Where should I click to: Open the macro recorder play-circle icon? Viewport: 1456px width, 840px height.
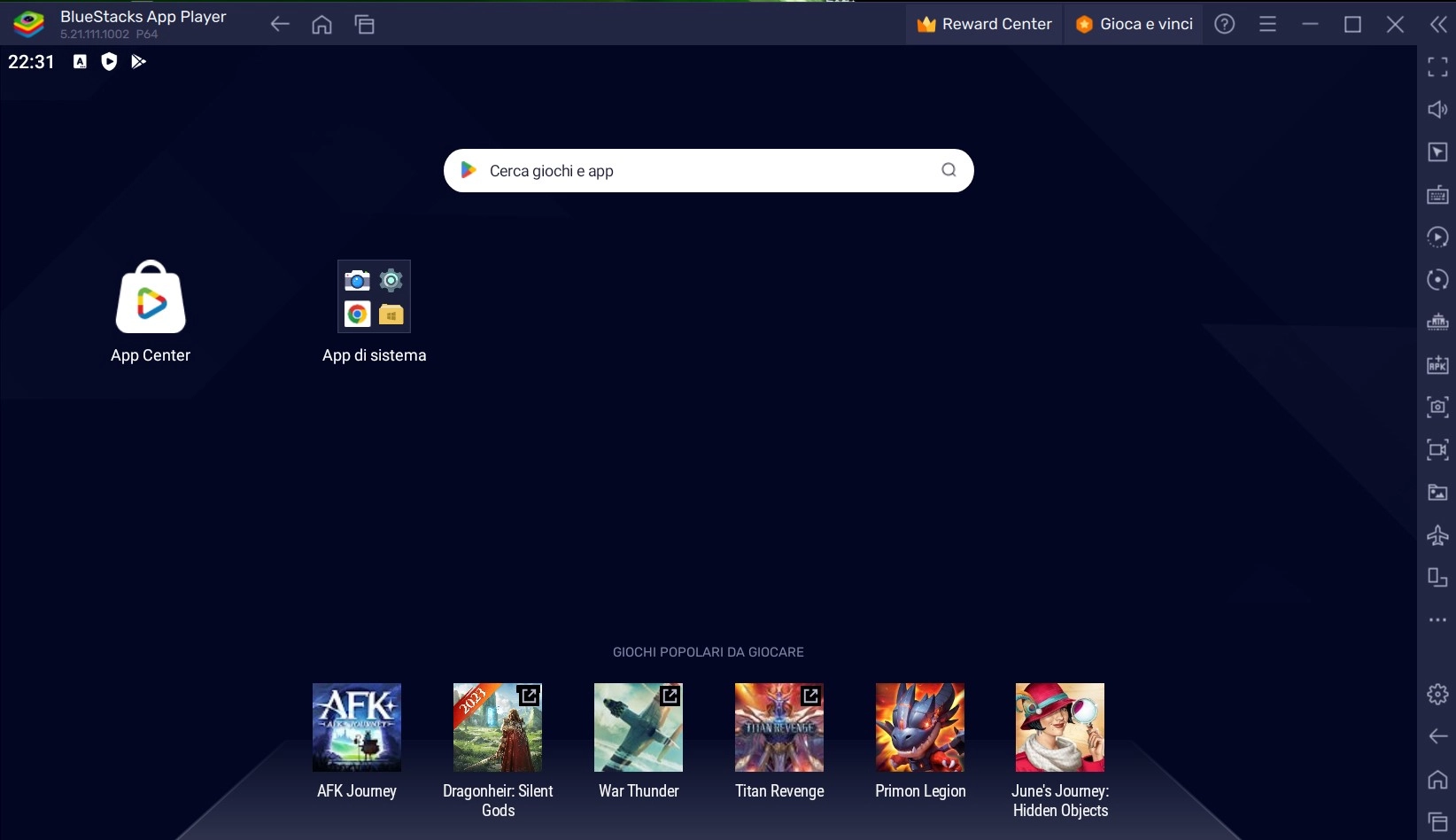(1437, 237)
